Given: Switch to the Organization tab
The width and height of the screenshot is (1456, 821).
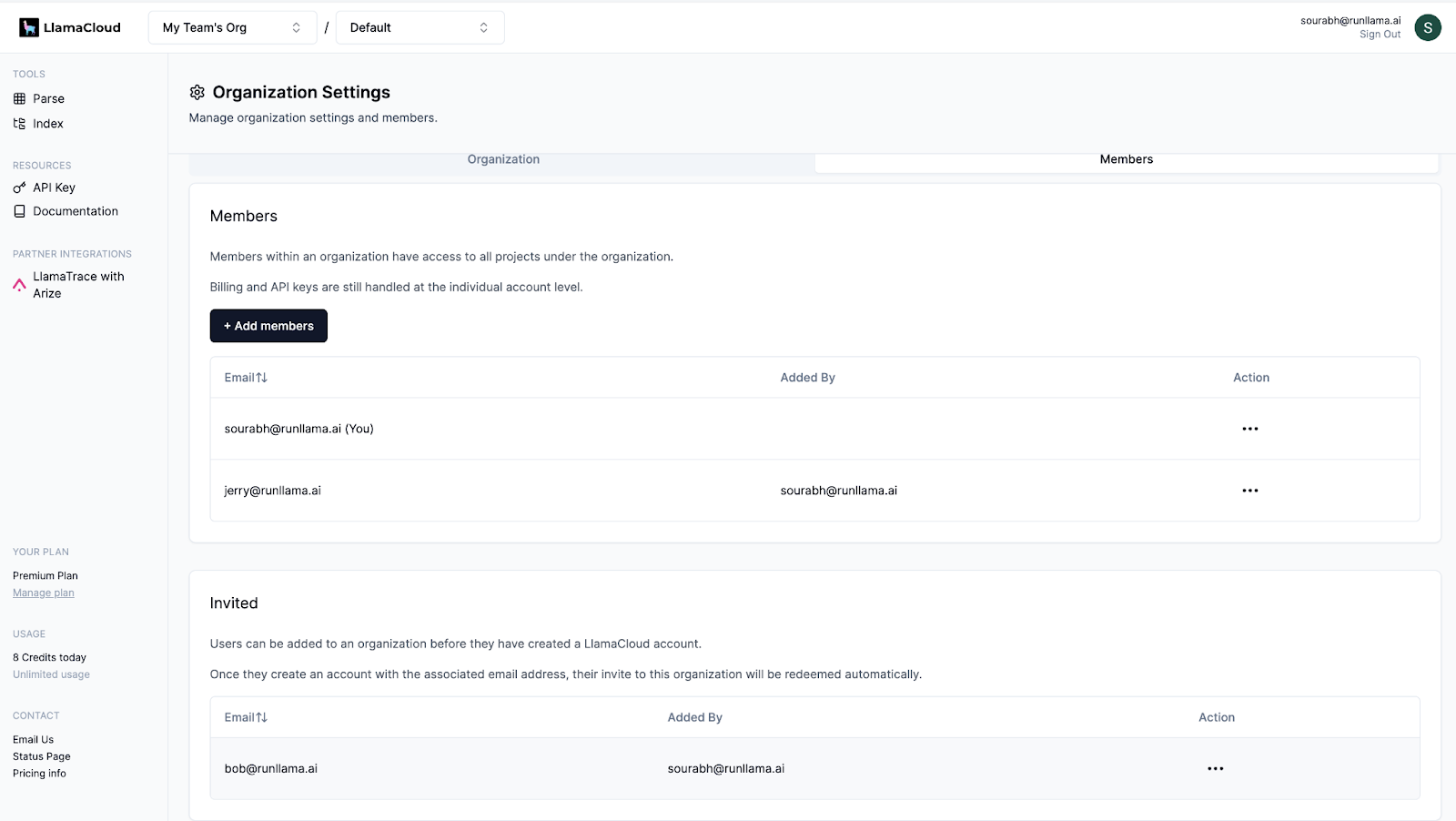Looking at the screenshot, I should point(503,160).
